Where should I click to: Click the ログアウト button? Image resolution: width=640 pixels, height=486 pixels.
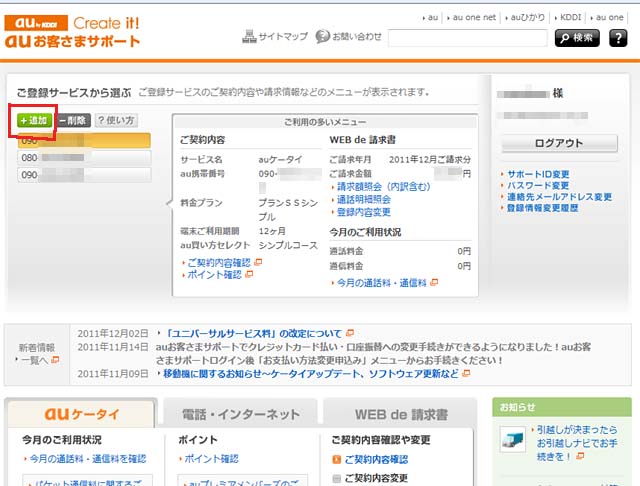(559, 143)
